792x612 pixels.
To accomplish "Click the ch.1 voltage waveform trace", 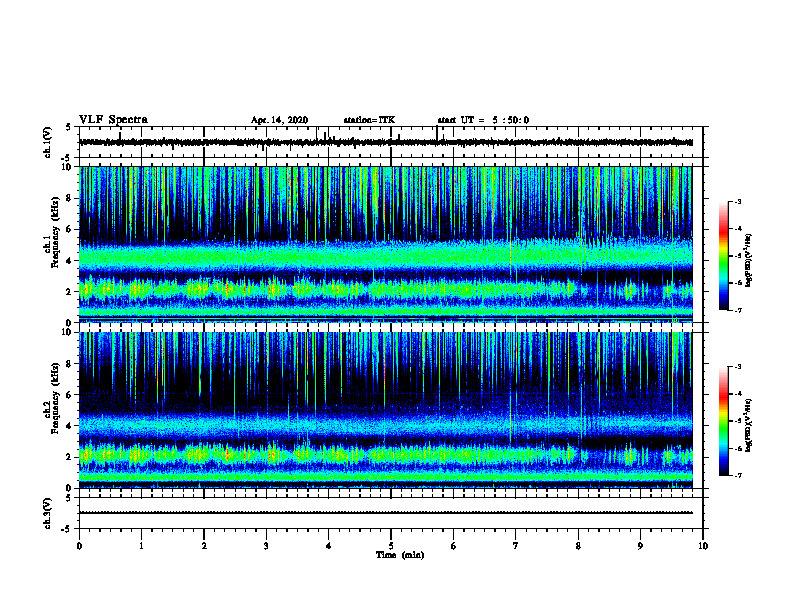I will click(386, 142).
